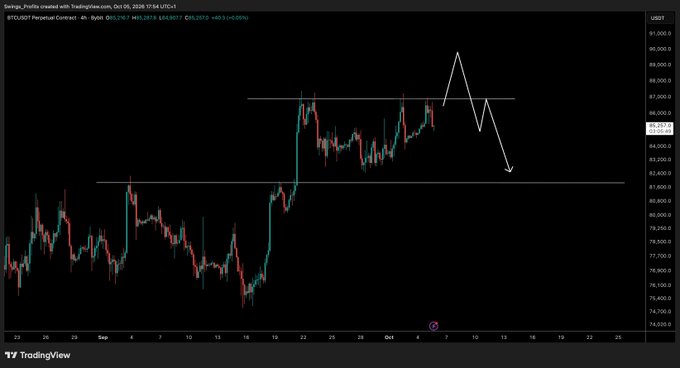Select the 76,900.0 price axis label
The width and height of the screenshot is (680, 368).
[x=660, y=270]
